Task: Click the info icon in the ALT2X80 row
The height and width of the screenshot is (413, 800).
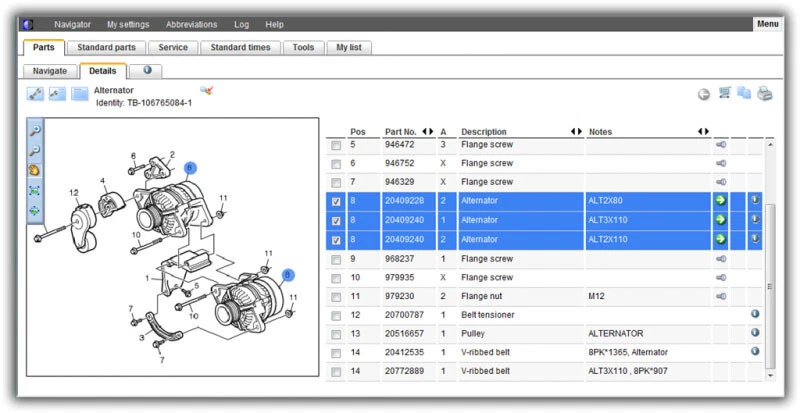Action: (756, 200)
